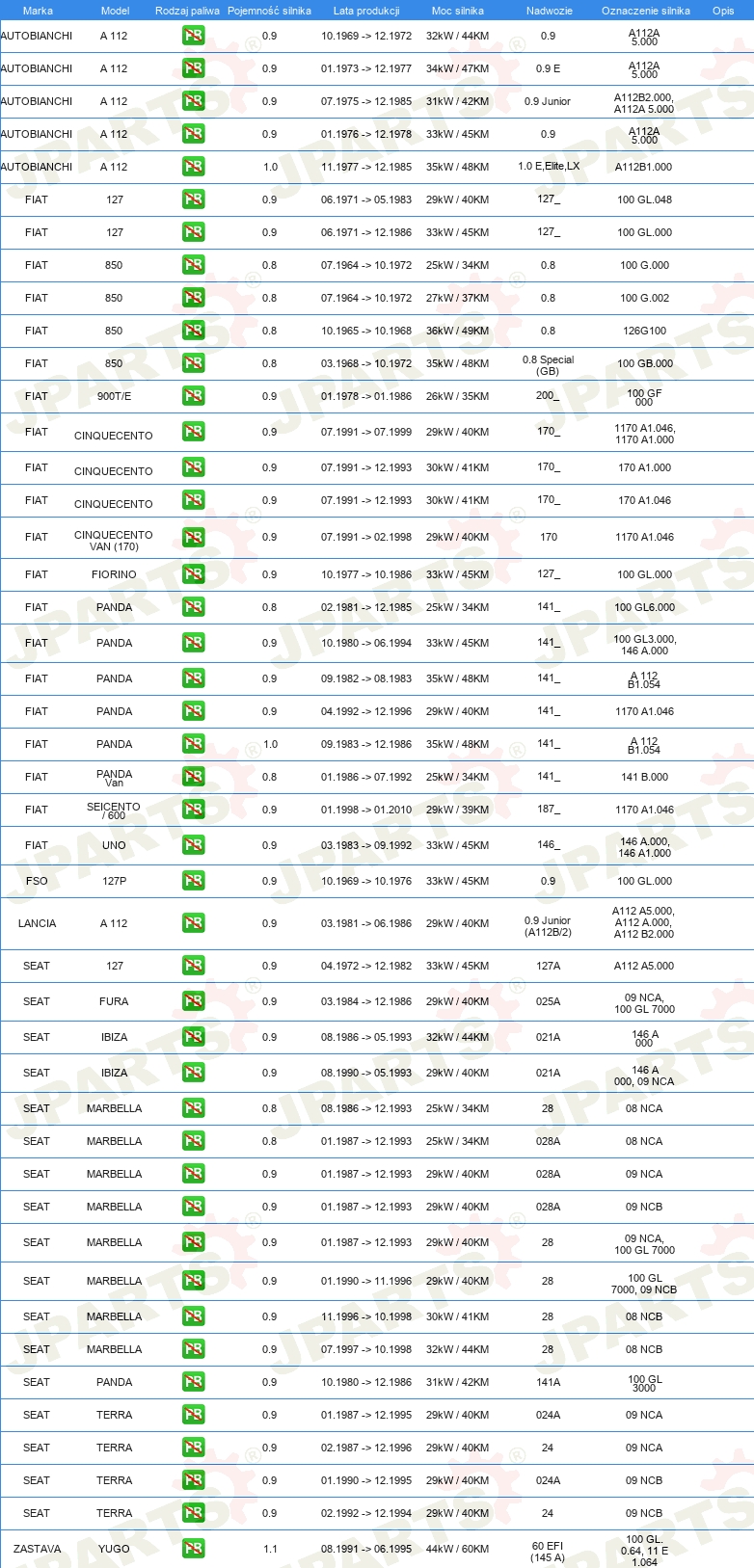Click the fuel icon for SEAT IBIZA 32kW / 44KM
The height and width of the screenshot is (1568, 754).
tap(193, 1037)
